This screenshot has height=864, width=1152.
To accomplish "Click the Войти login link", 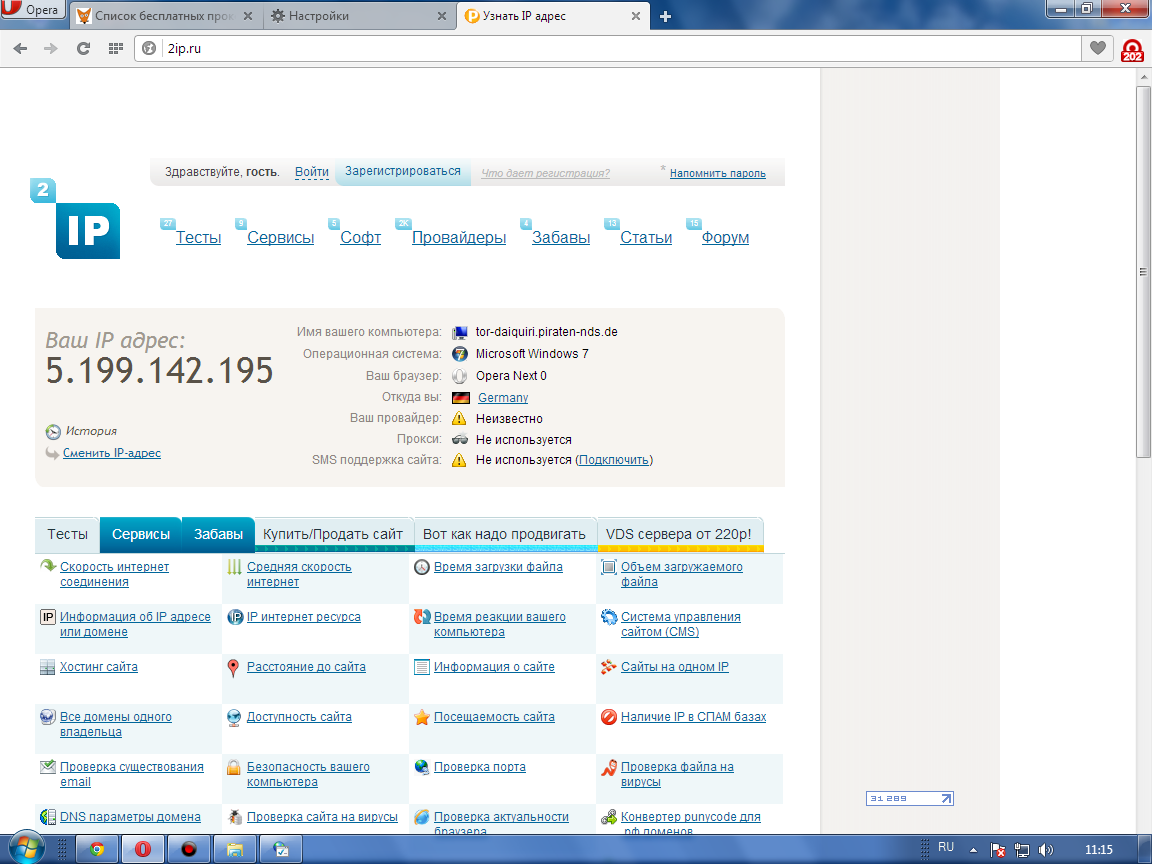I will pyautogui.click(x=312, y=172).
